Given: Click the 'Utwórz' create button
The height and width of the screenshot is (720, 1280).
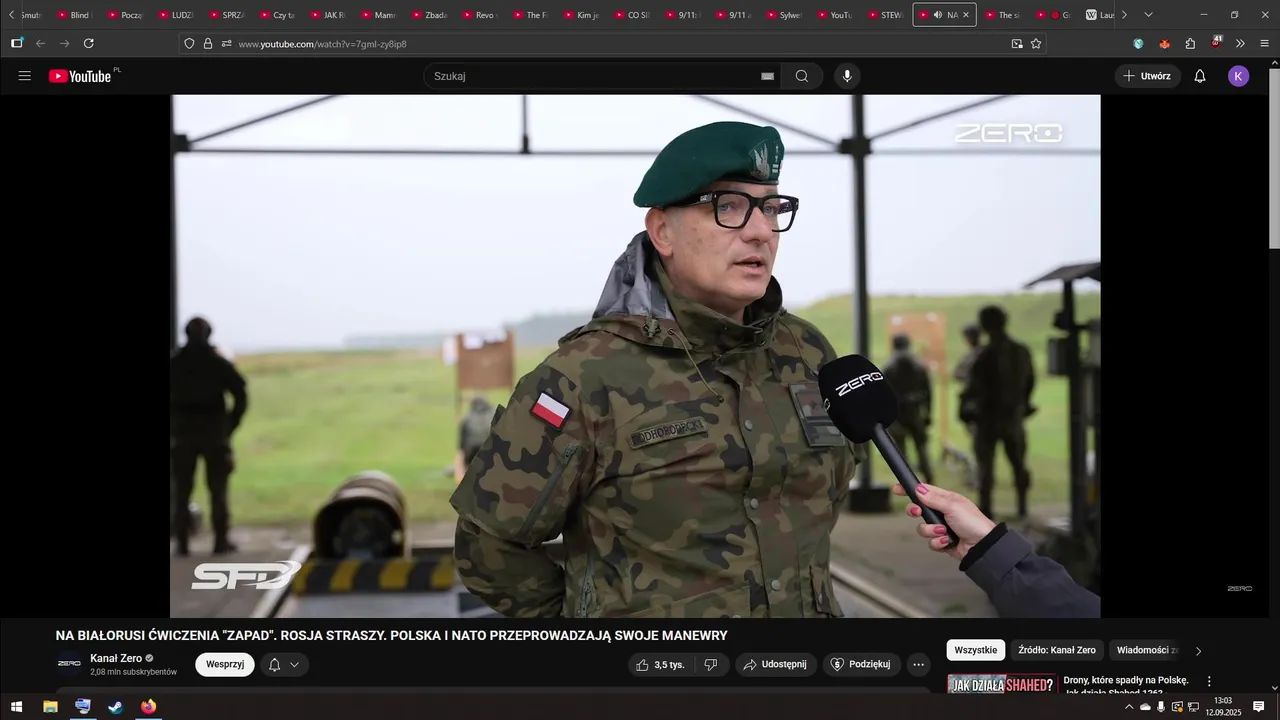Looking at the screenshot, I should point(1147,76).
